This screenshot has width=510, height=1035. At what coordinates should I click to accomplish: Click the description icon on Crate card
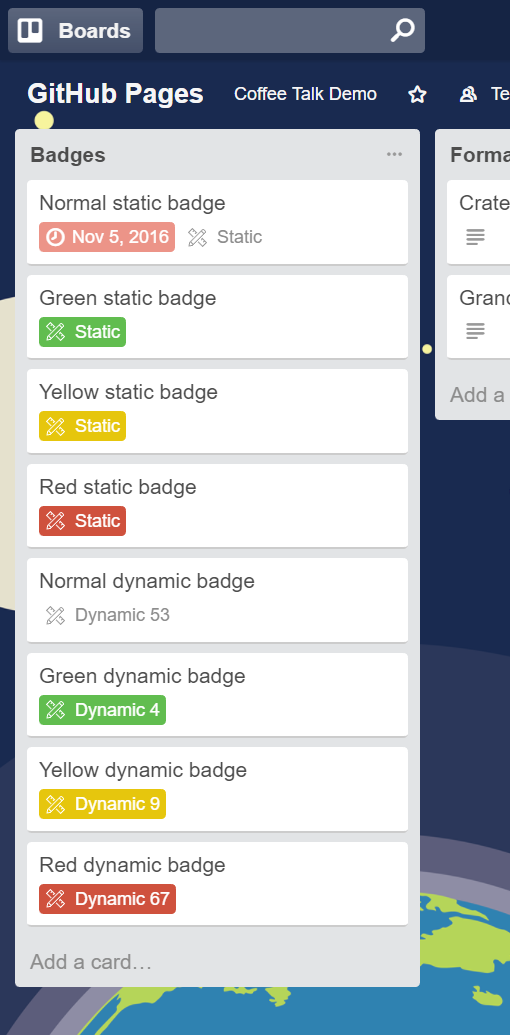point(475,237)
